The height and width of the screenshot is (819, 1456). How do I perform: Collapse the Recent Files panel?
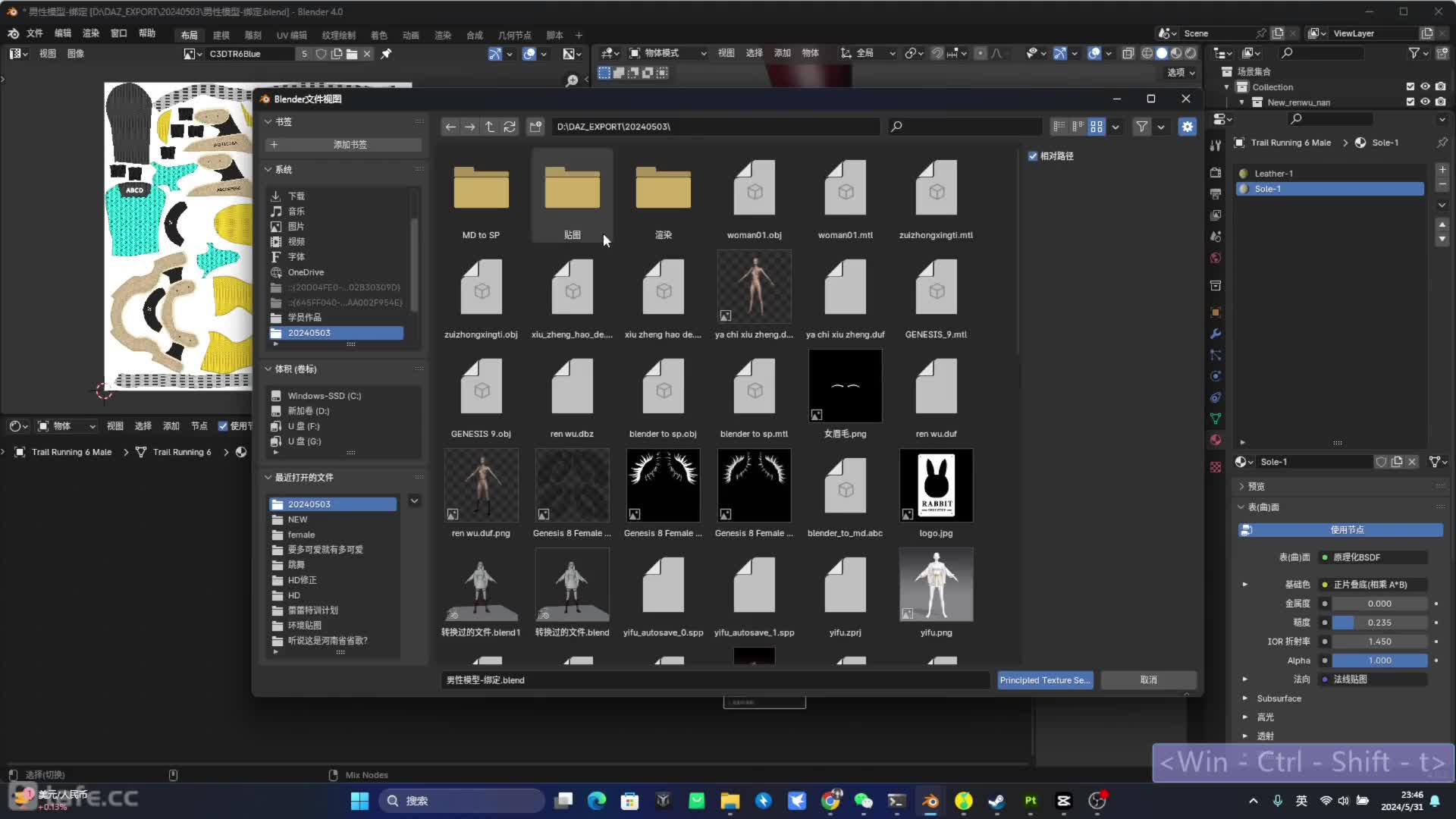[268, 478]
